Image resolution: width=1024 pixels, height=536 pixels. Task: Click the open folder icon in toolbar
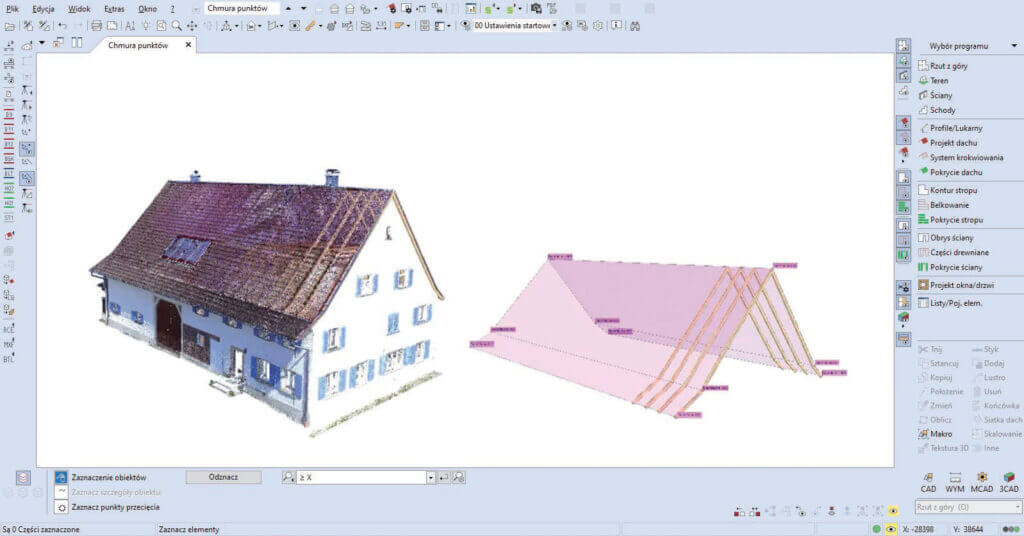click(9, 26)
